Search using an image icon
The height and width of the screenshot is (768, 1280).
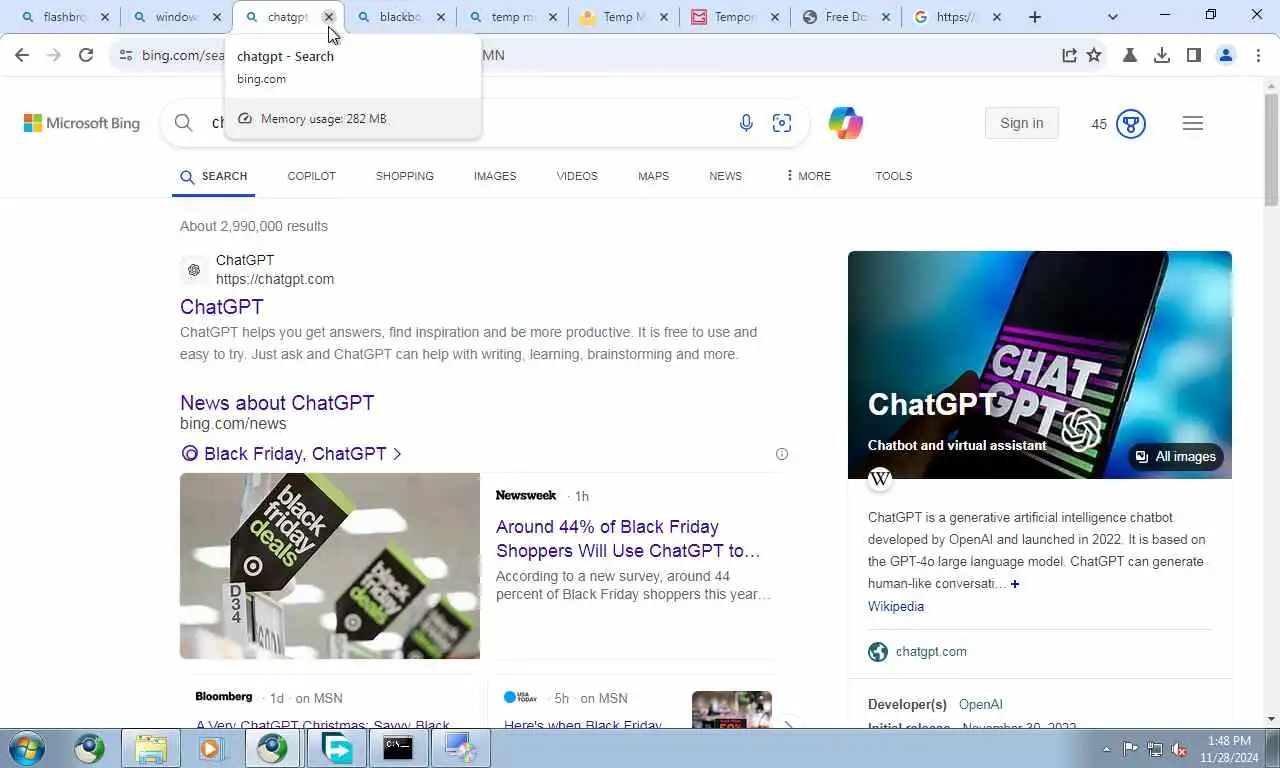pyautogui.click(x=782, y=123)
